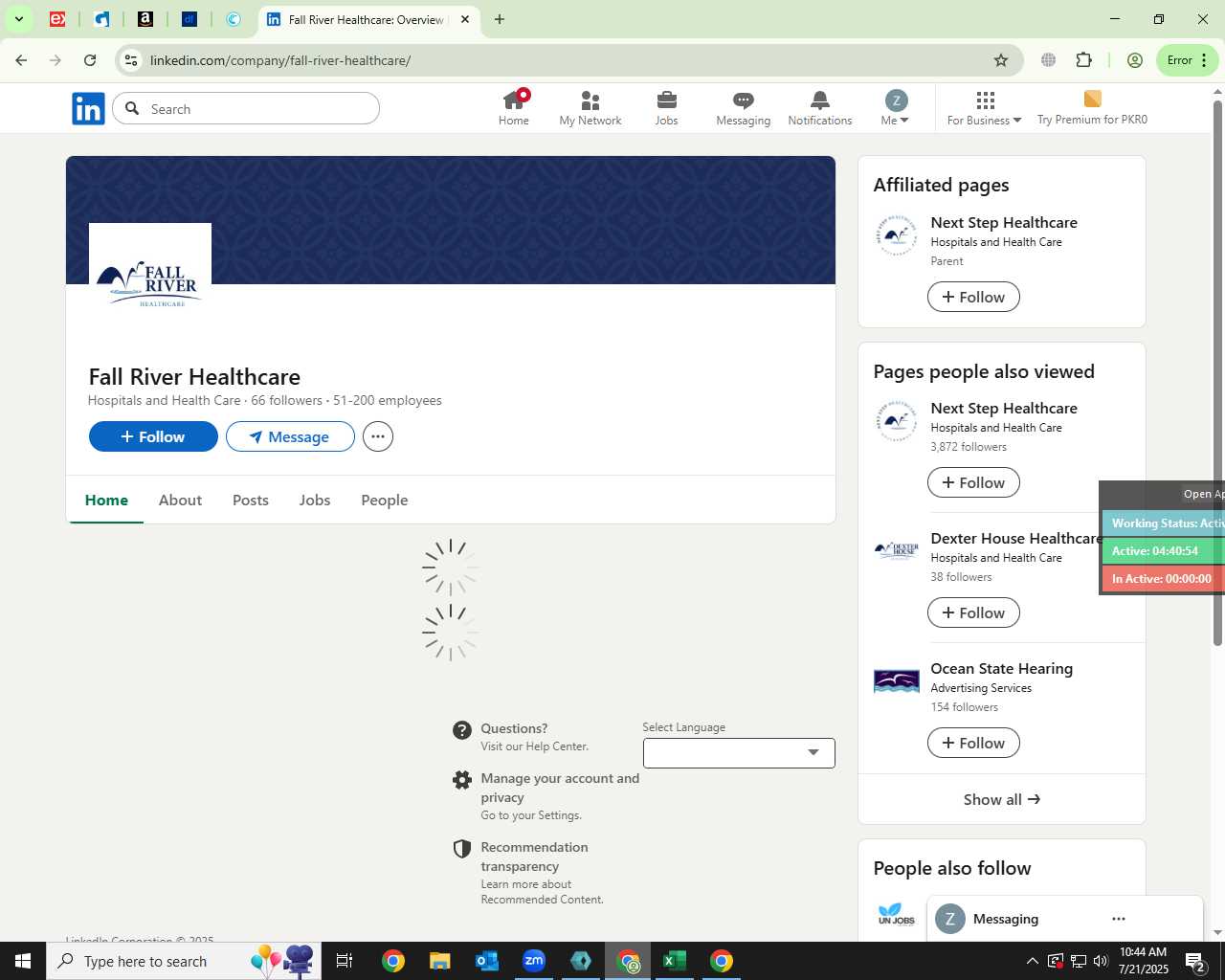
Task: Click Error browser menu button
Action: pyautogui.click(x=1188, y=60)
